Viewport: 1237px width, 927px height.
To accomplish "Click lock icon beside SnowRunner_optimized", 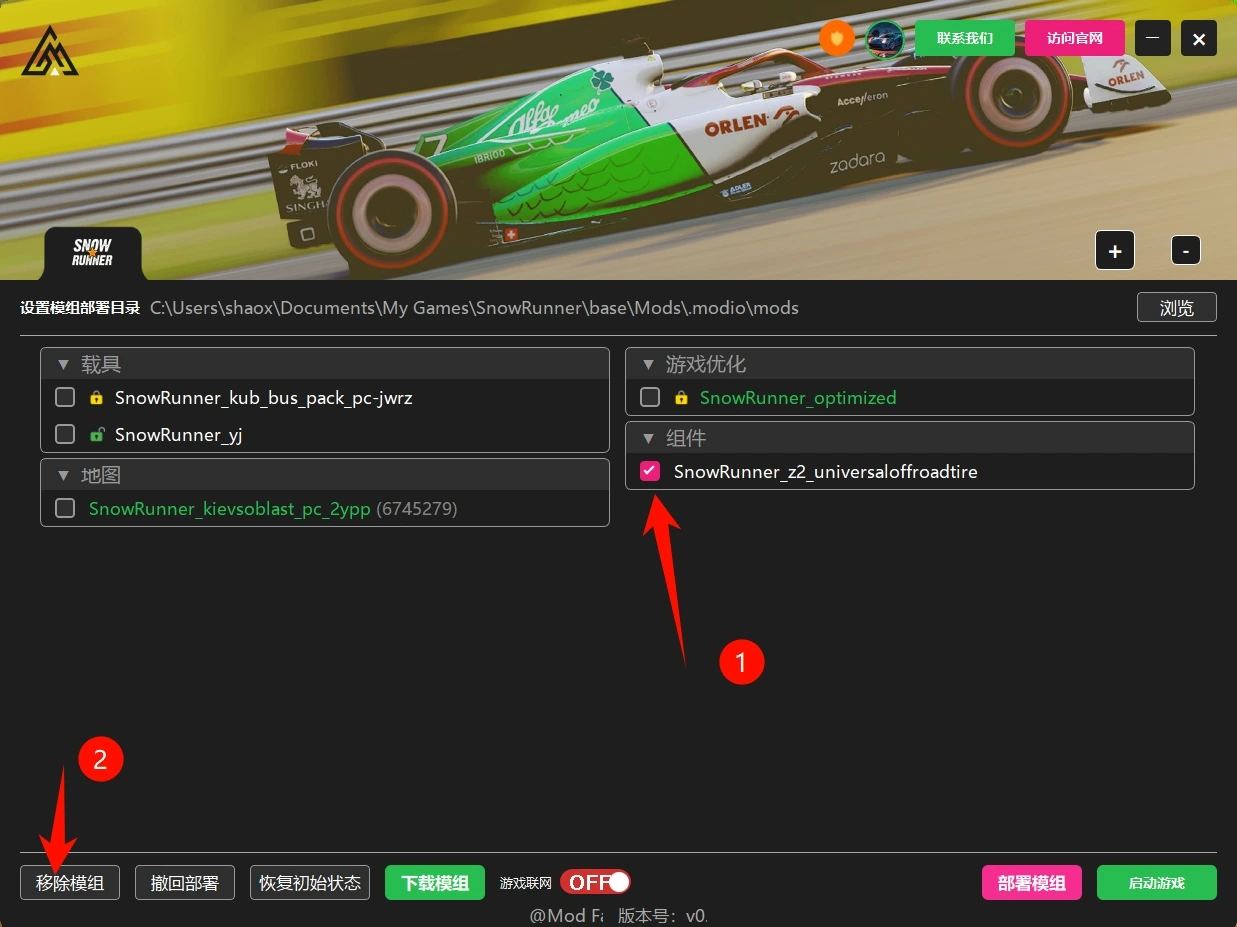I will [x=681, y=398].
